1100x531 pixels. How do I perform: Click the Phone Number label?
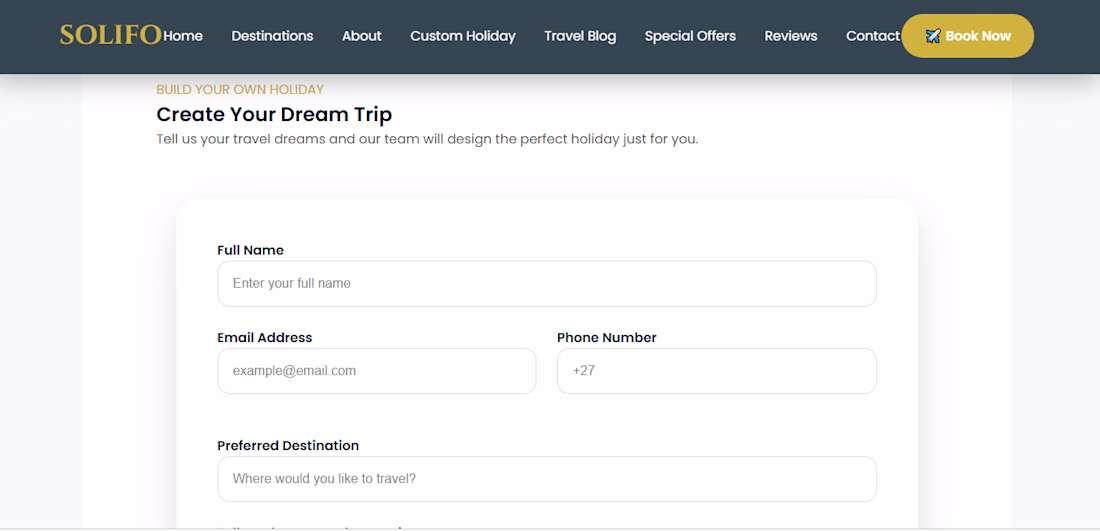[607, 337]
